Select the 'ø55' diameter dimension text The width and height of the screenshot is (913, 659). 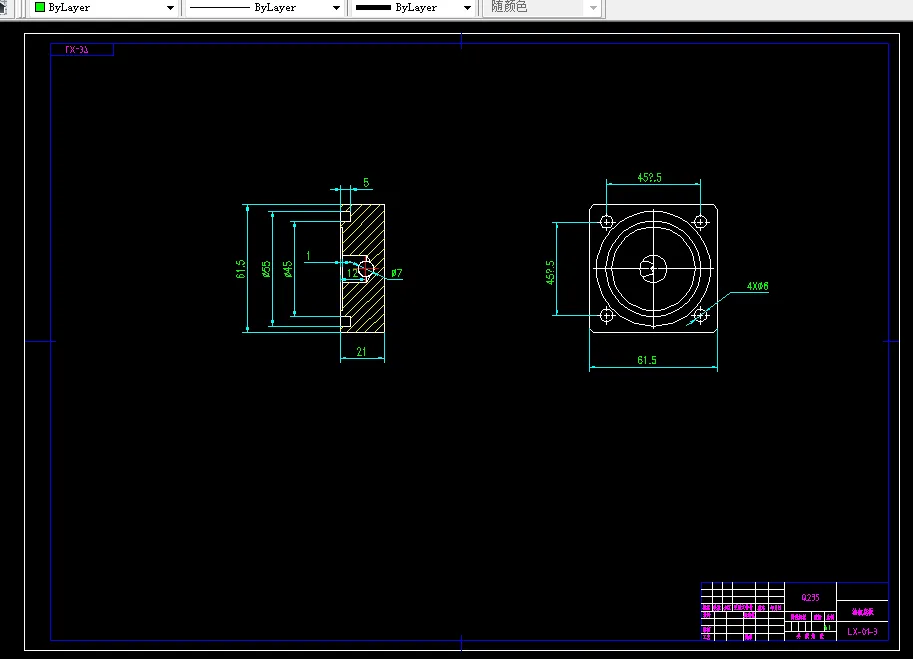pyautogui.click(x=266, y=269)
